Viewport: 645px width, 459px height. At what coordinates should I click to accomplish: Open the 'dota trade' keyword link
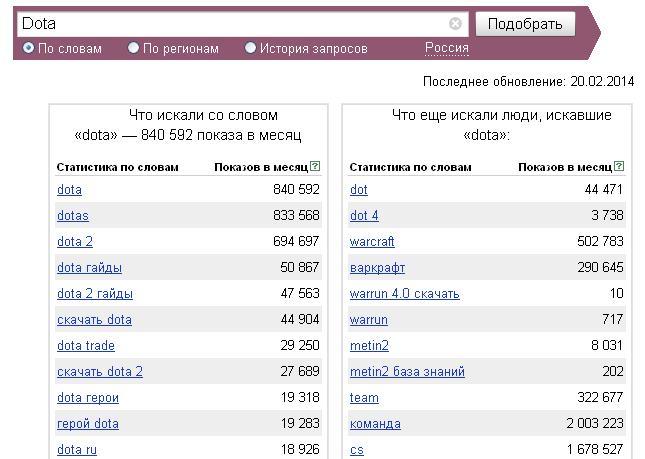[x=86, y=345]
